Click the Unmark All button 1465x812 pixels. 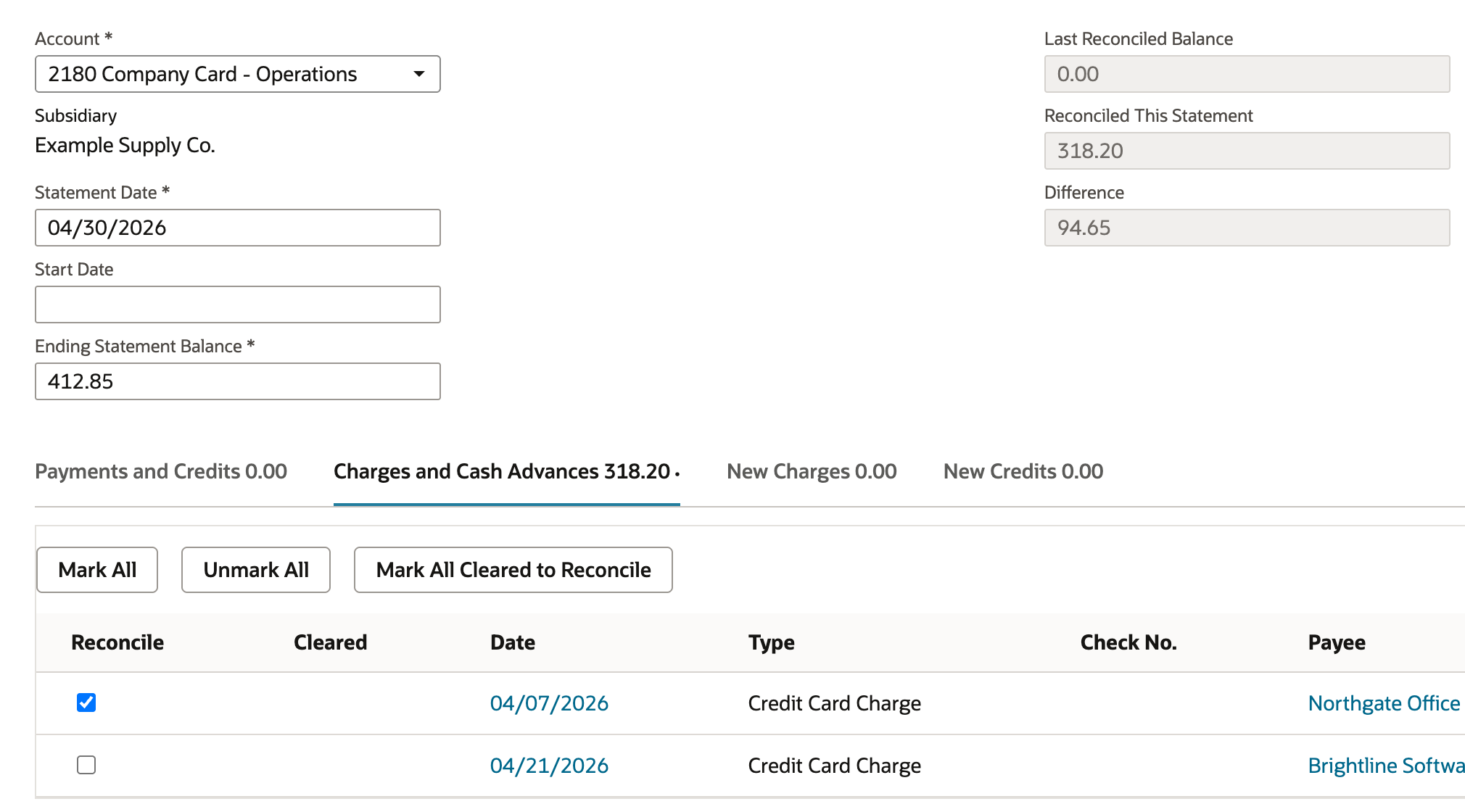click(256, 570)
